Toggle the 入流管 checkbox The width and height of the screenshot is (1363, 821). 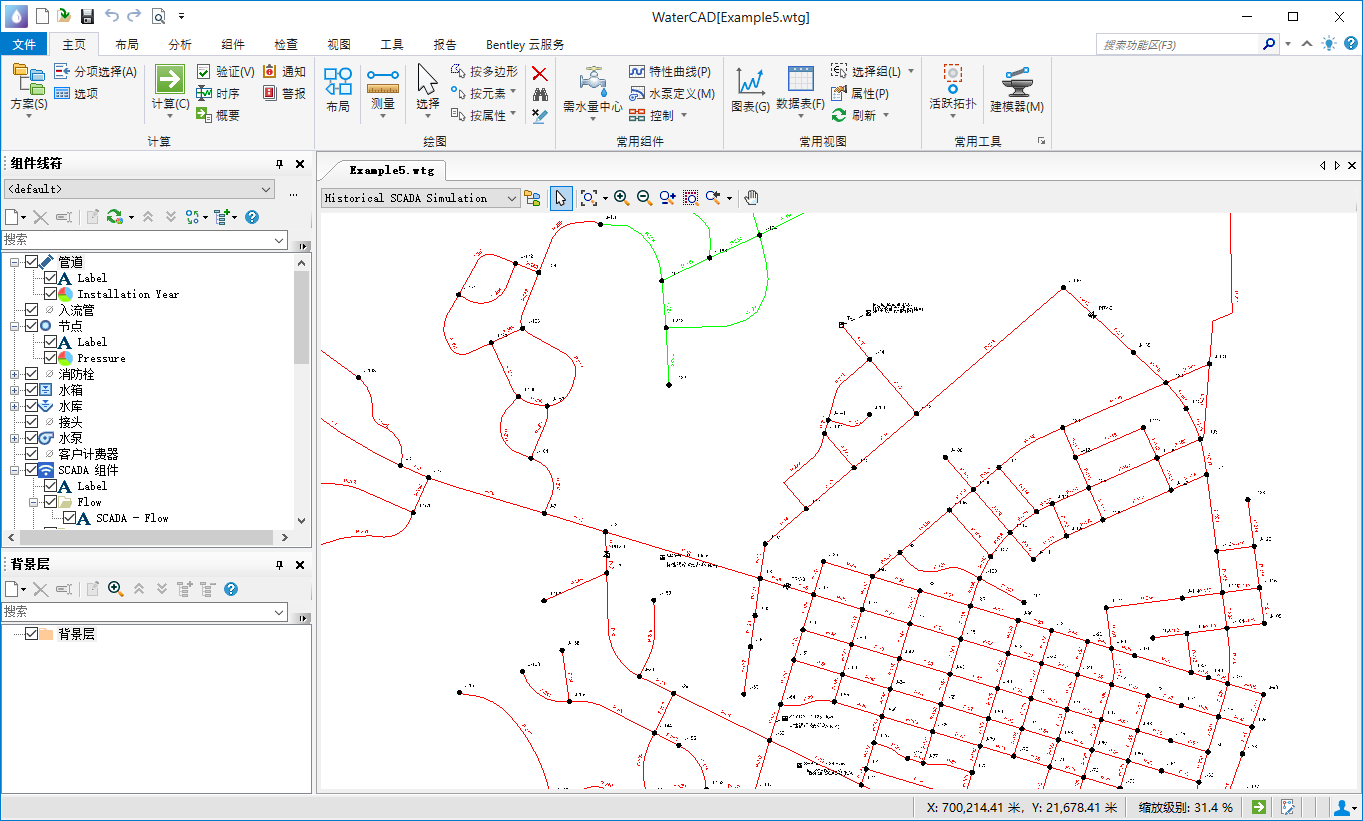pyautogui.click(x=32, y=310)
